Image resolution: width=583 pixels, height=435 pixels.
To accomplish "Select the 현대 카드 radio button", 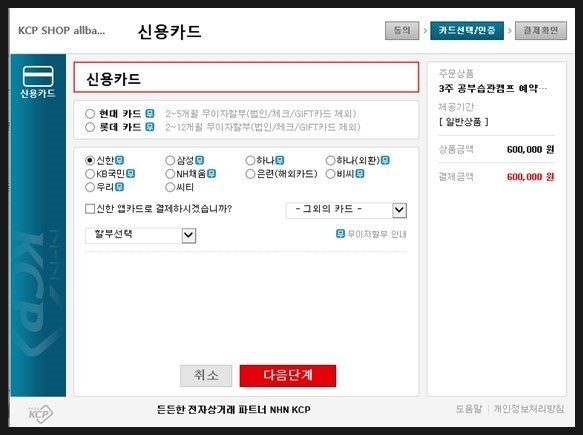I will point(90,114).
